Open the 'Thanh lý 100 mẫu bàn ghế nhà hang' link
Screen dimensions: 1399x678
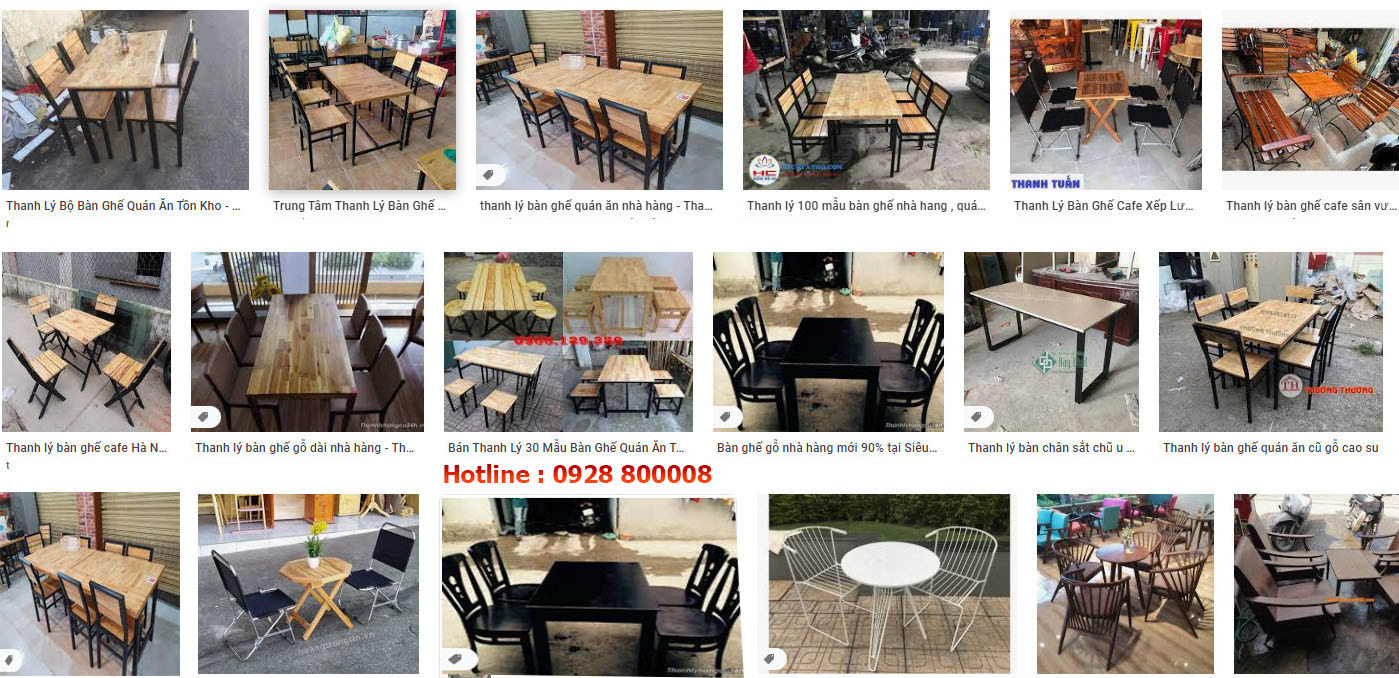[866, 206]
